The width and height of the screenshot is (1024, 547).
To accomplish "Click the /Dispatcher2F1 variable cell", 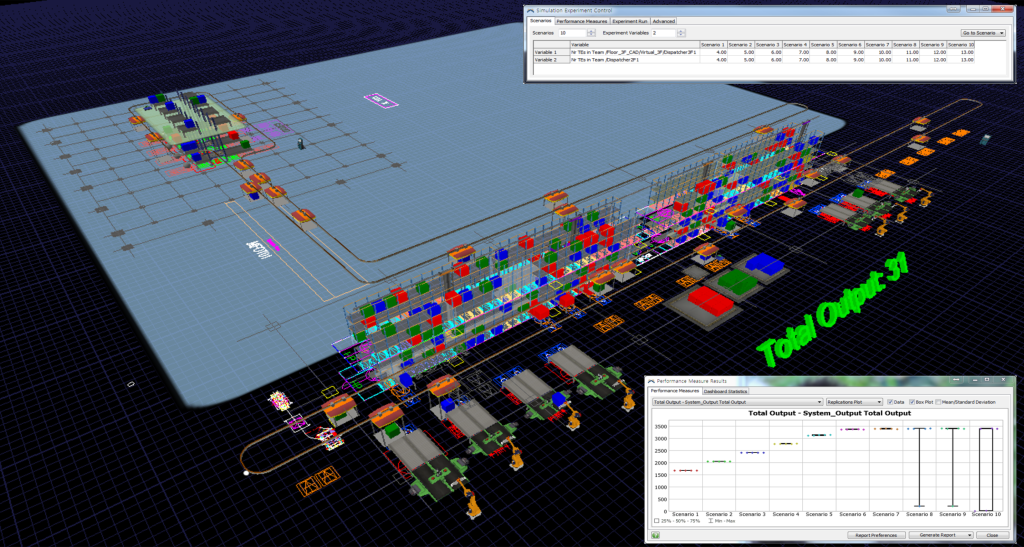I will (635, 59).
